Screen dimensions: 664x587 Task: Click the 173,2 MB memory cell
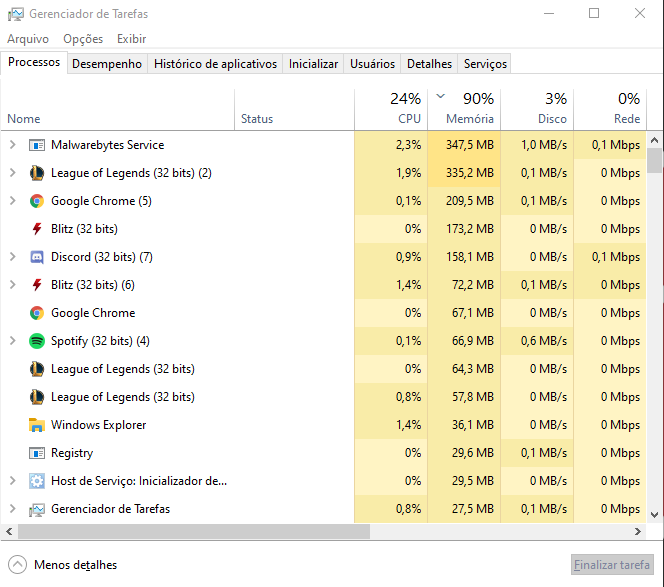point(464,229)
